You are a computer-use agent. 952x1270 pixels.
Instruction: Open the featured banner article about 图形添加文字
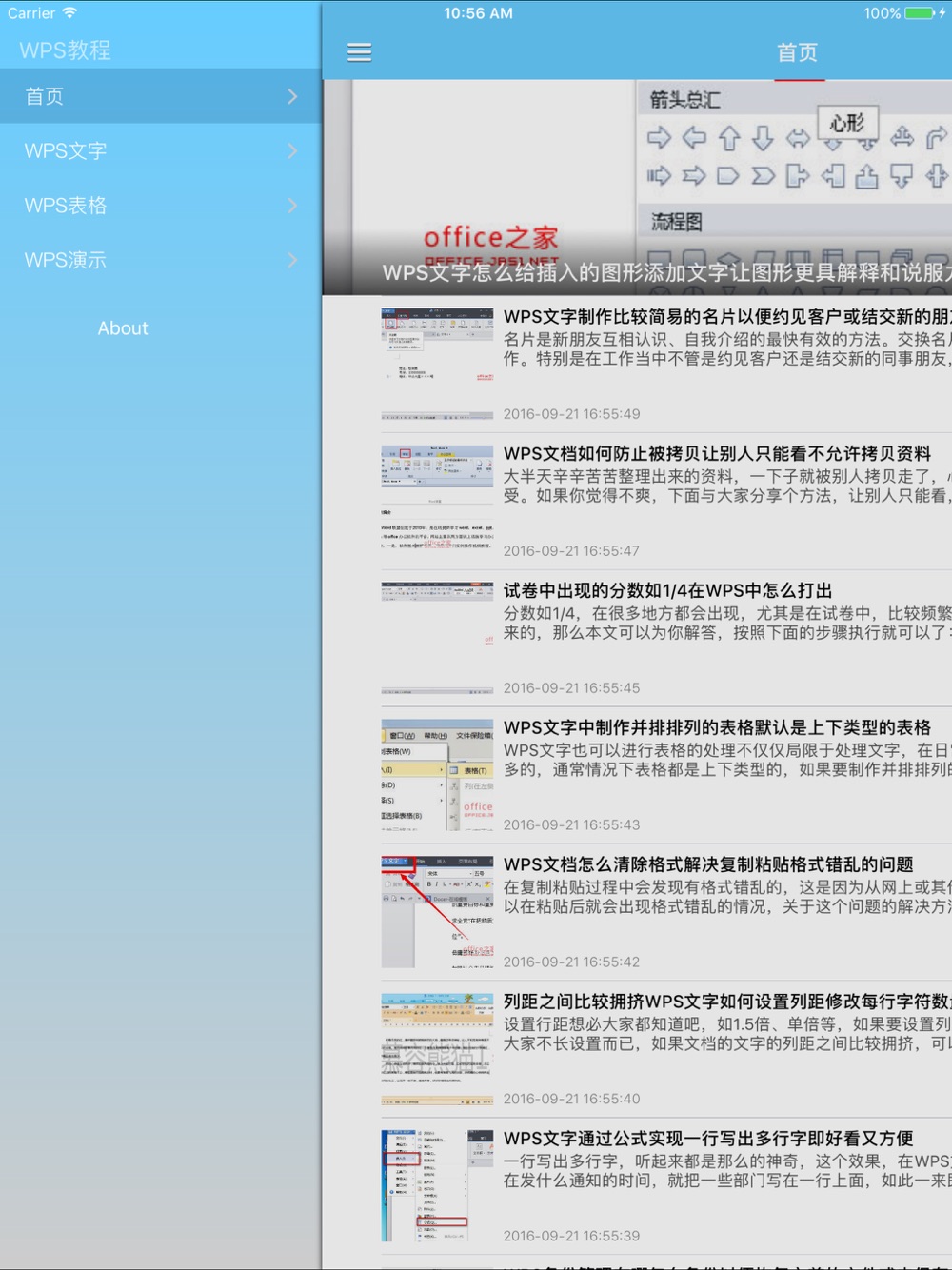[x=637, y=188]
